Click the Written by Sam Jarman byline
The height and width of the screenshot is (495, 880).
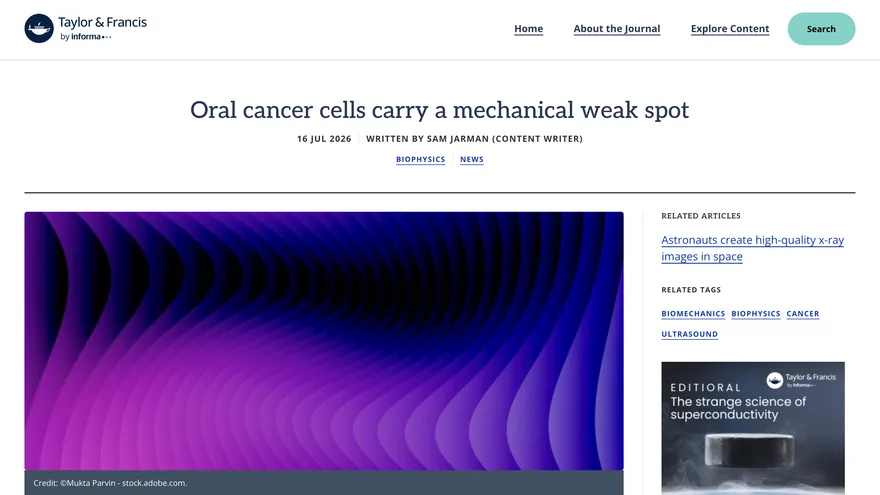pyautogui.click(x=474, y=139)
